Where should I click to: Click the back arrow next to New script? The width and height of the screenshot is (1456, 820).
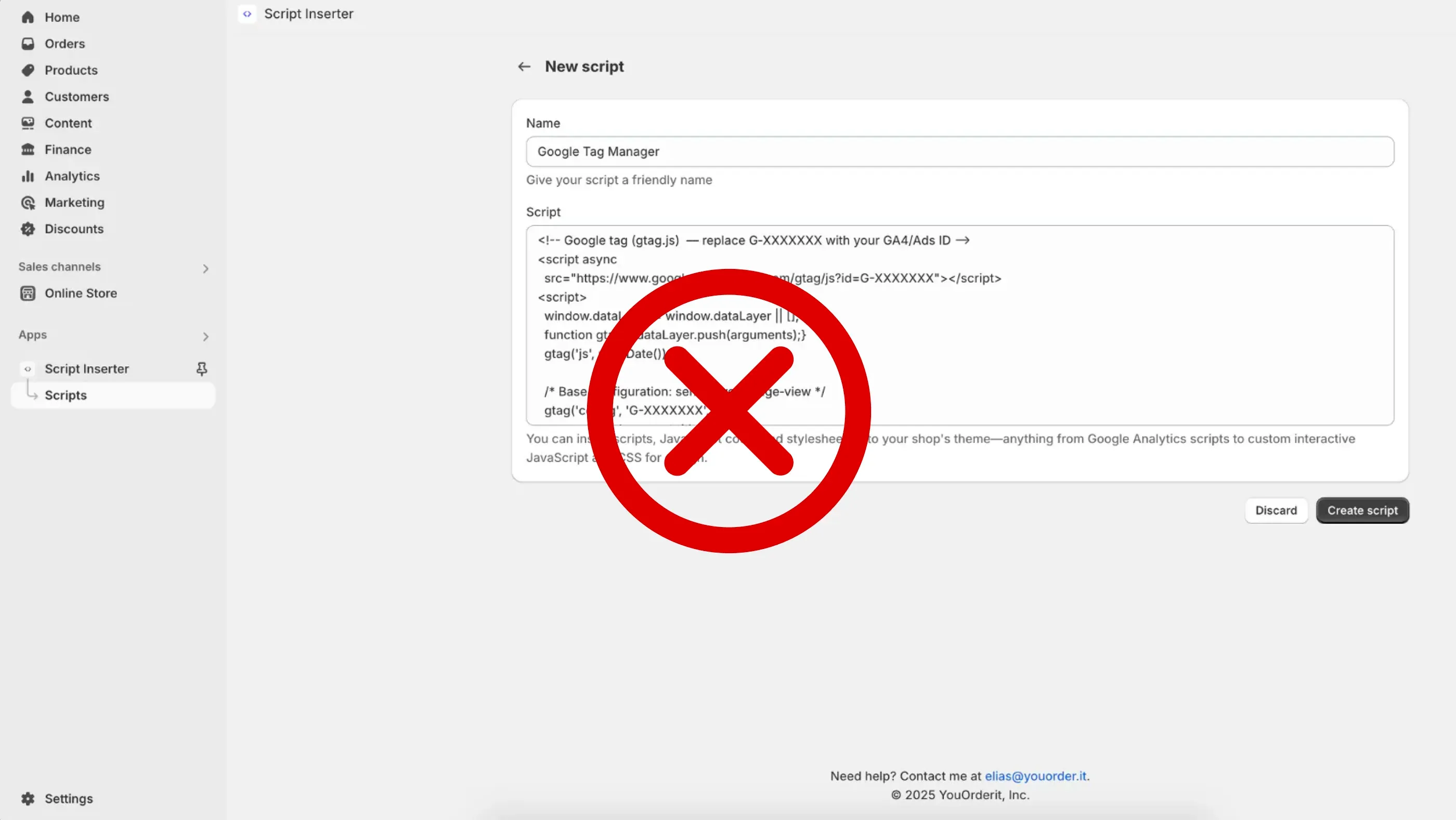(524, 66)
